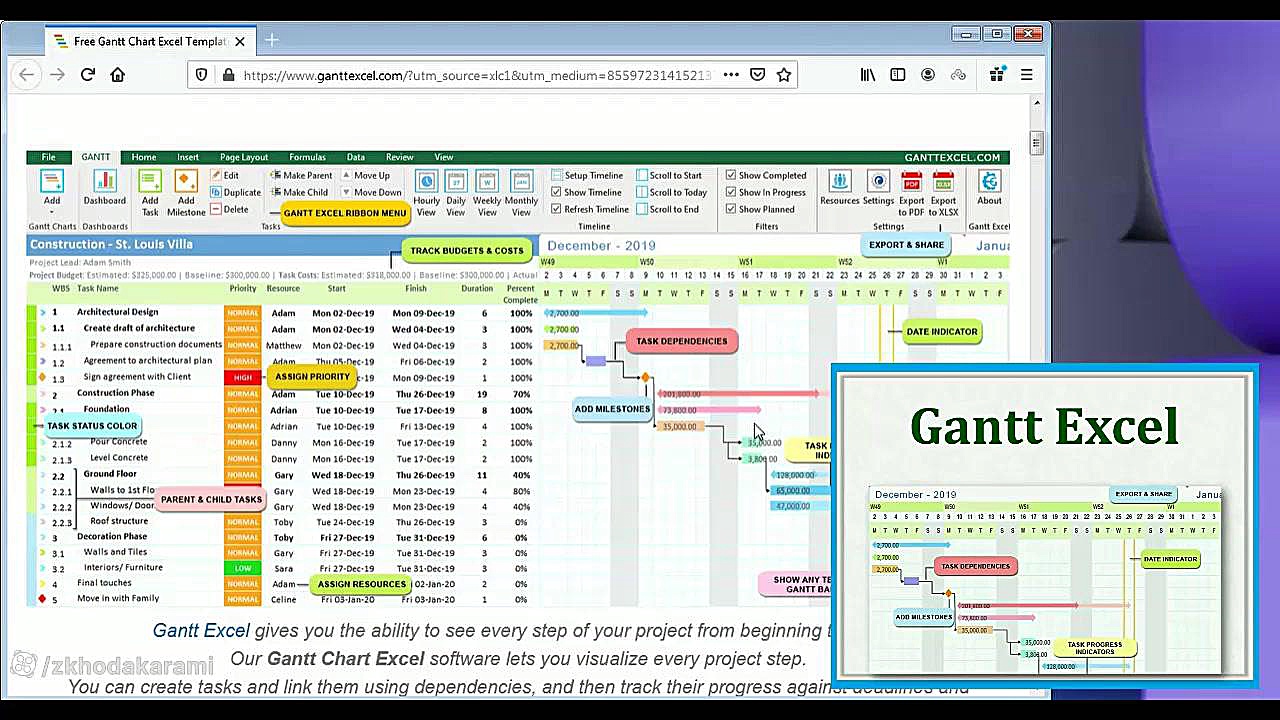Open a new tab with the plus button
Viewport: 1280px width, 720px height.
pos(272,41)
